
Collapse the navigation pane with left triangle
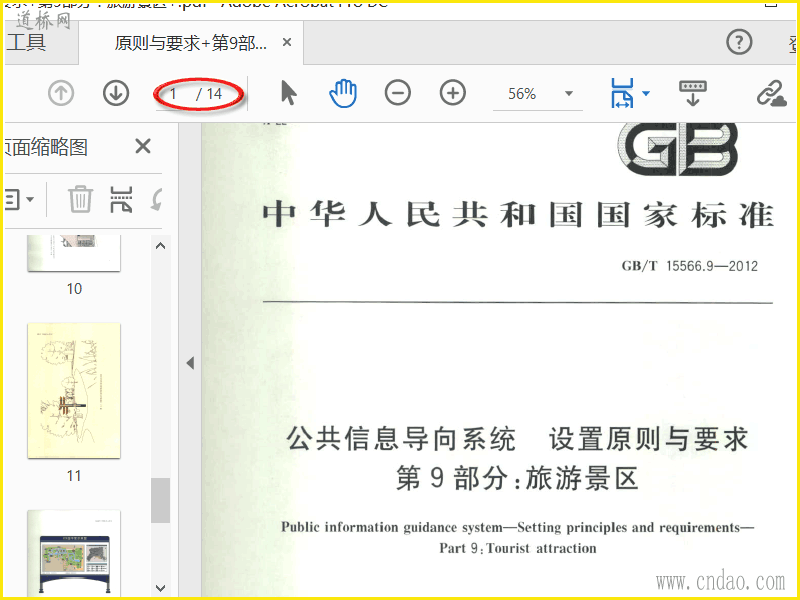(x=190, y=363)
